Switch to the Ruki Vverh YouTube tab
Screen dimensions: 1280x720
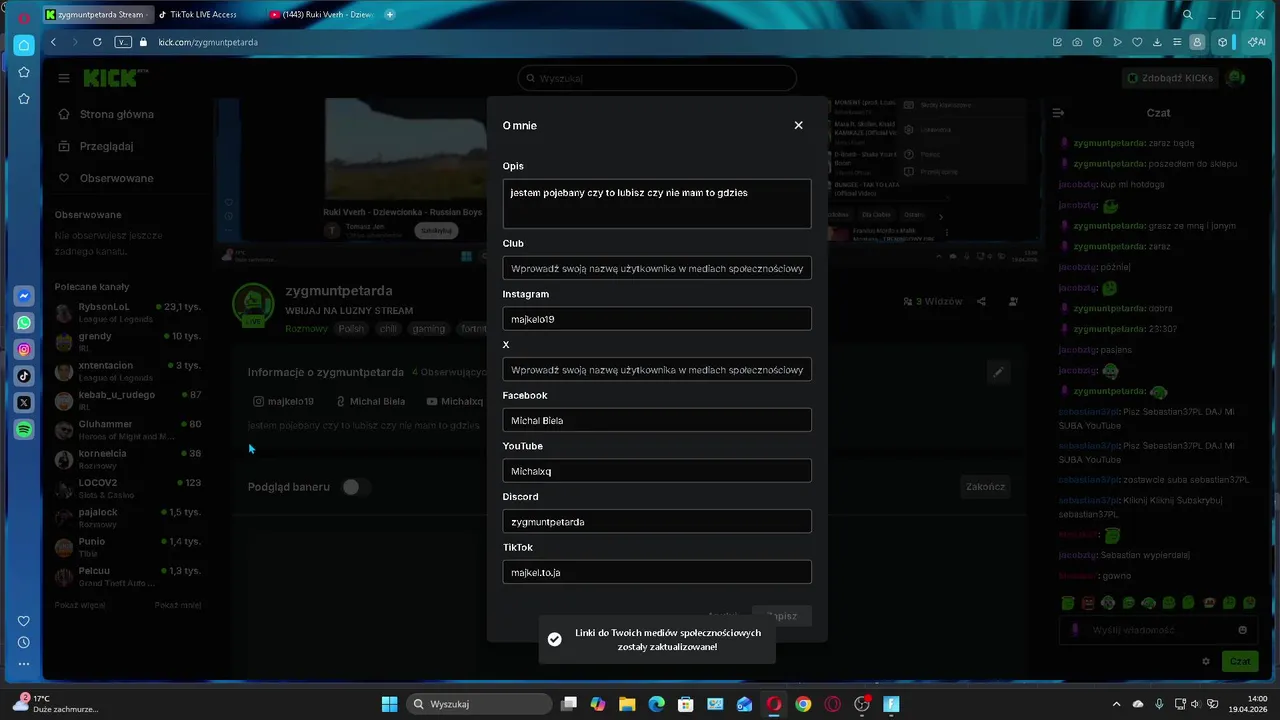click(321, 15)
